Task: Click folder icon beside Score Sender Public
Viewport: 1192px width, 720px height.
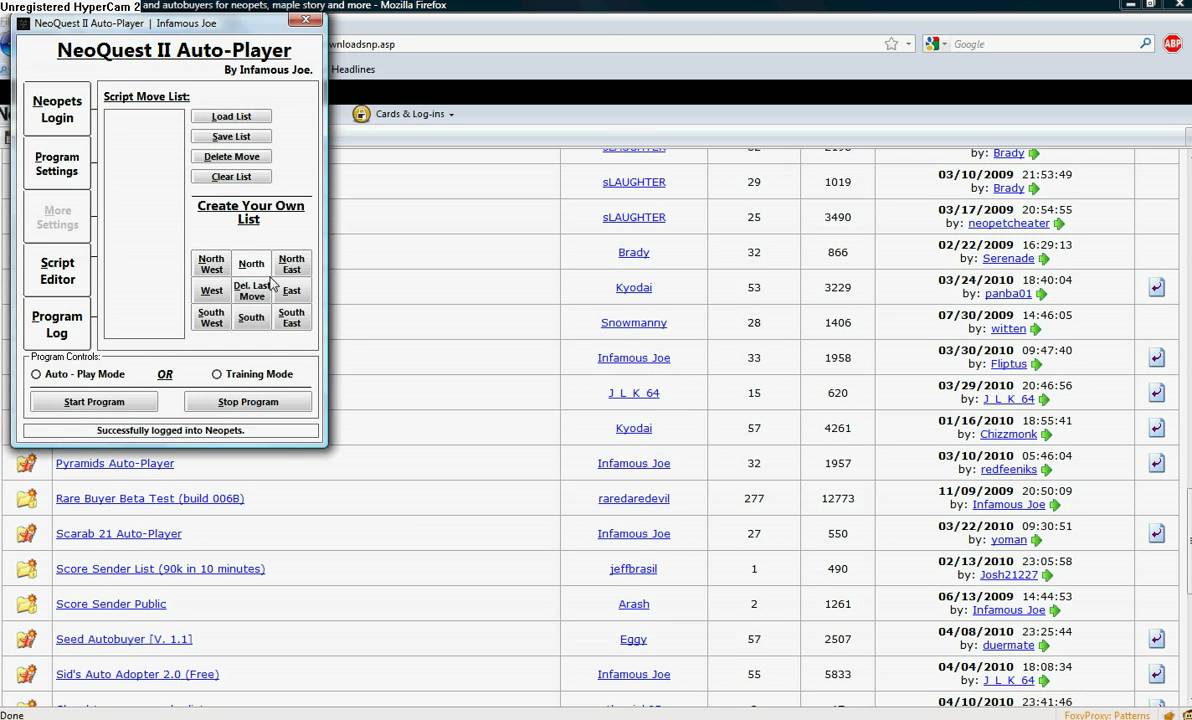Action: (x=27, y=604)
